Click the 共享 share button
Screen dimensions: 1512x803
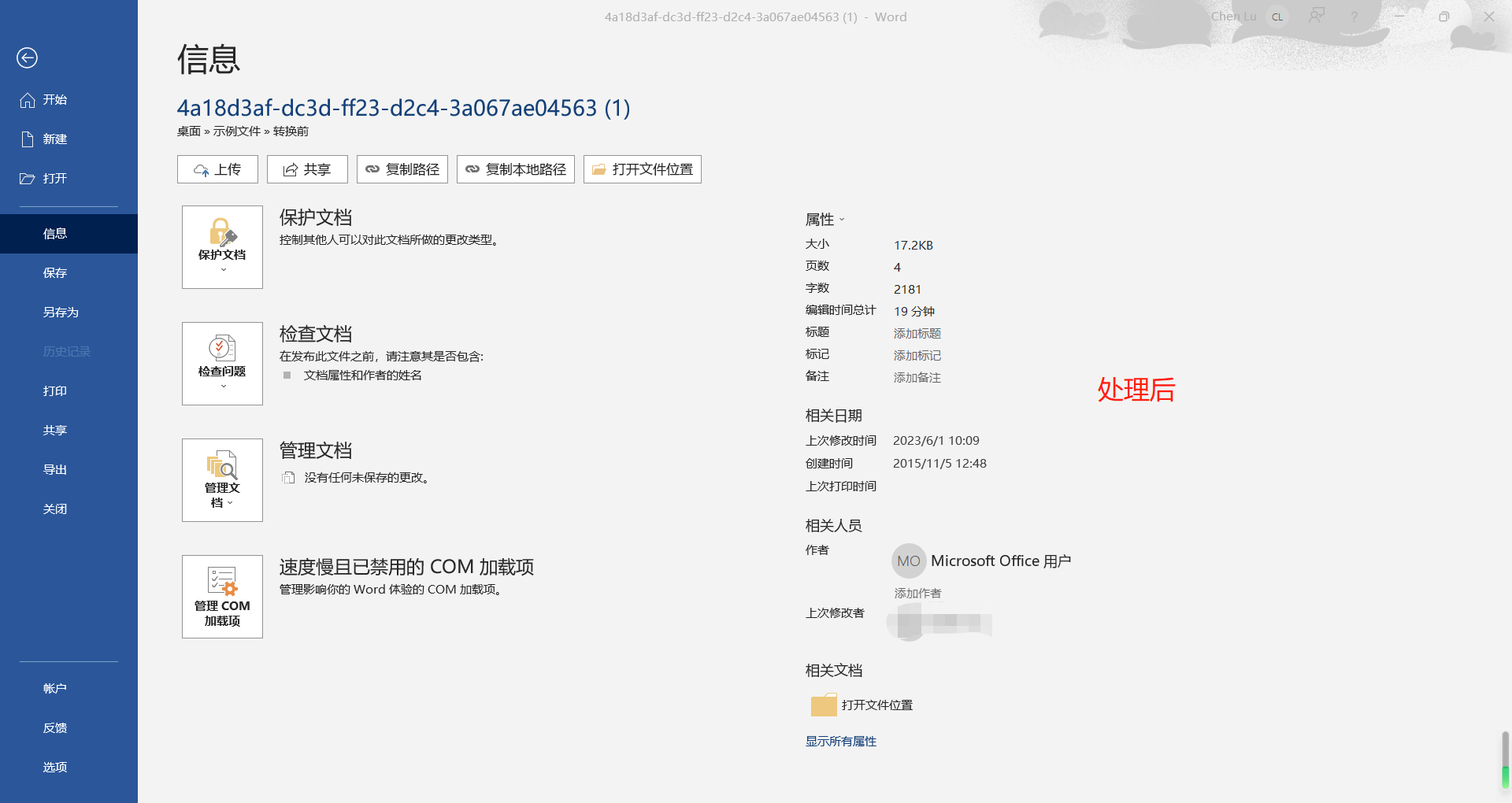point(307,168)
